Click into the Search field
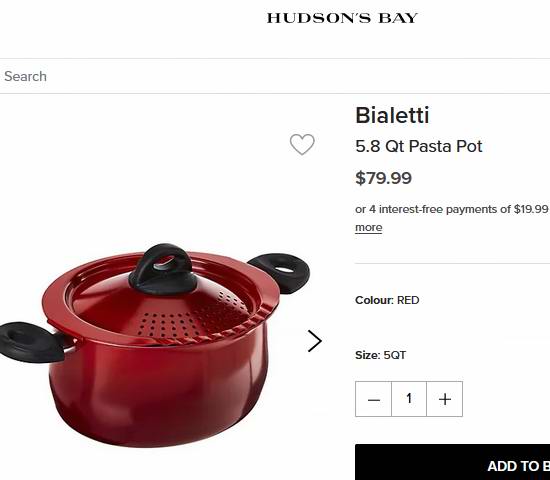The height and width of the screenshot is (480, 550). [275, 76]
